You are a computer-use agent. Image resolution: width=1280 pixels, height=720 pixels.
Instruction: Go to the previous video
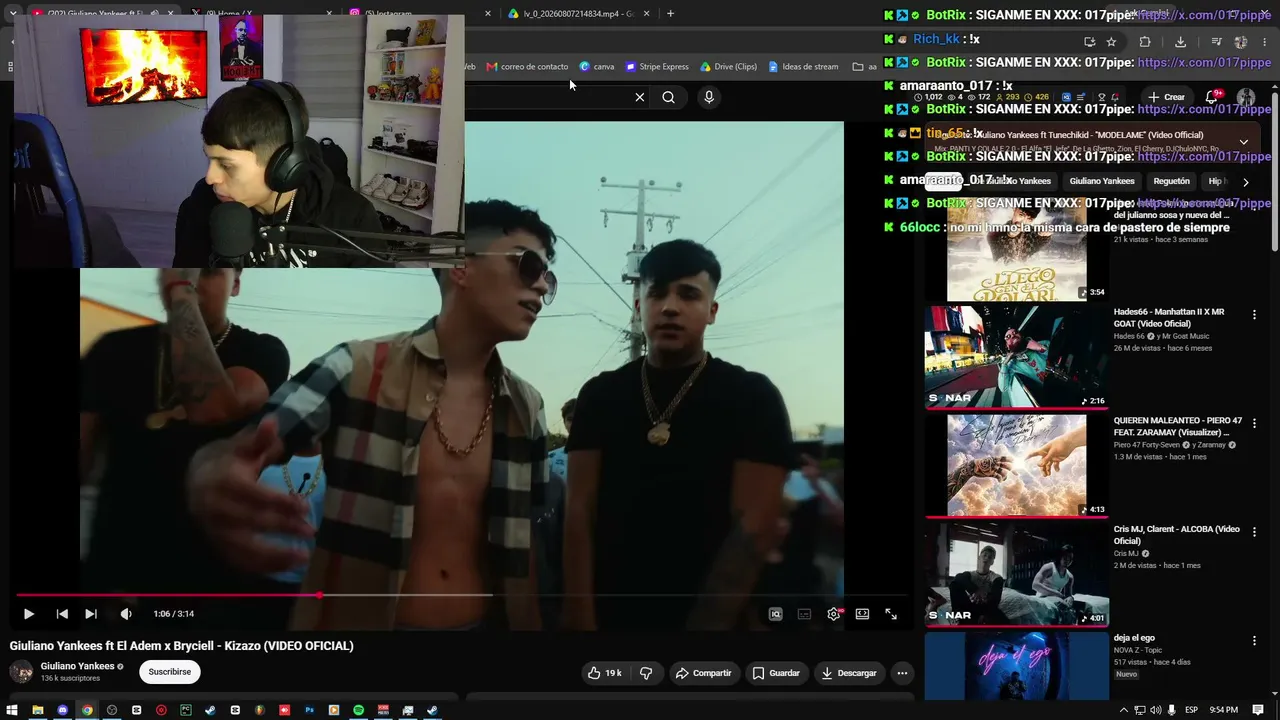62,614
